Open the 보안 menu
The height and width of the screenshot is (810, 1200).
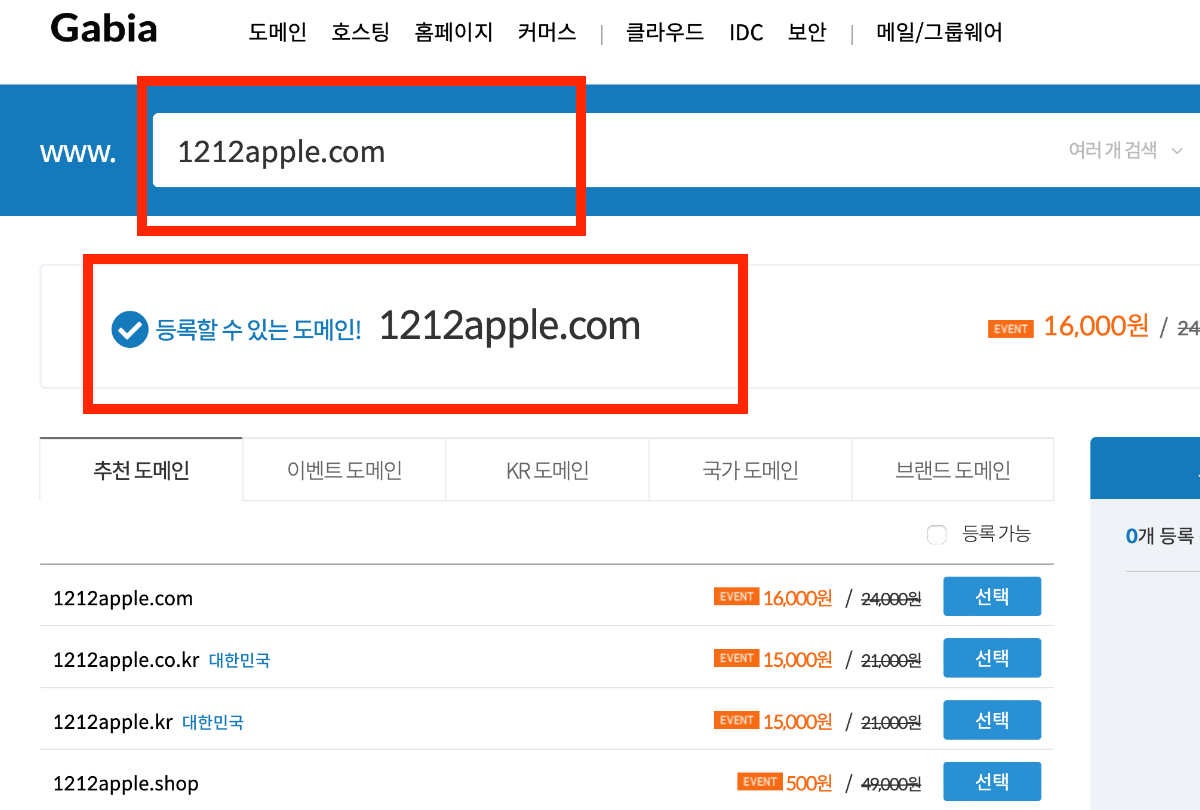(807, 33)
